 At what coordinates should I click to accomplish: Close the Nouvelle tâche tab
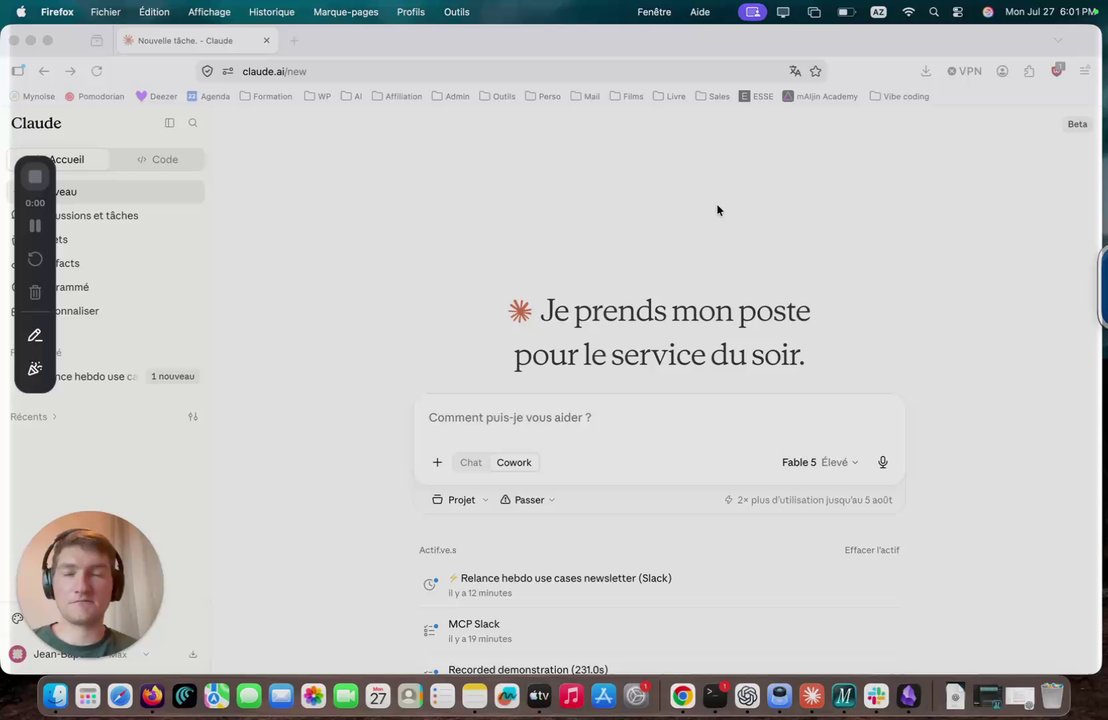(x=266, y=40)
